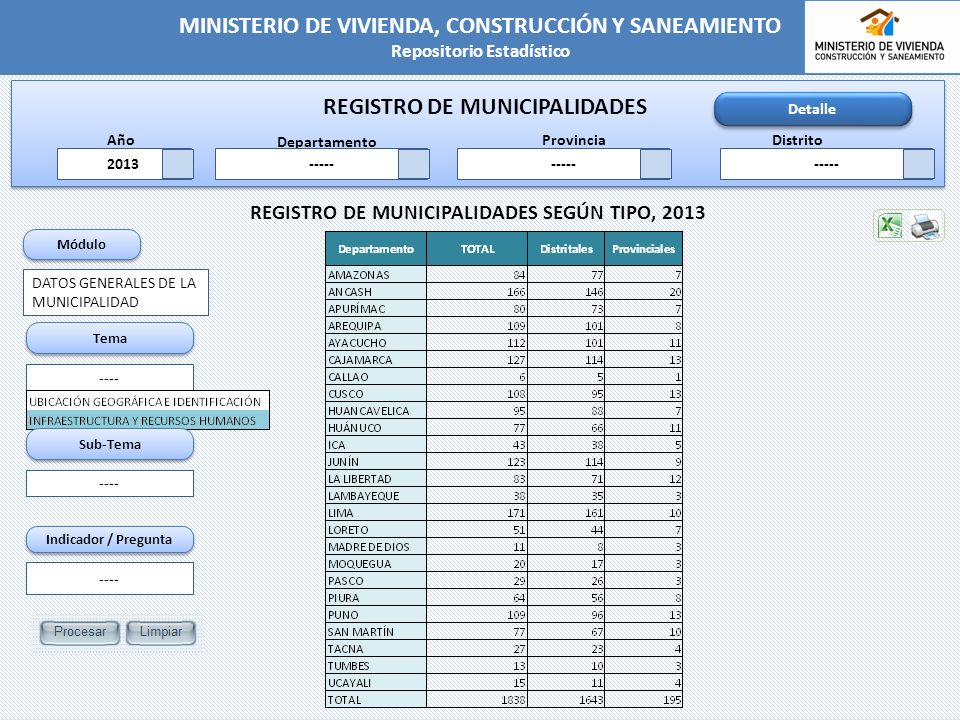Select the TACNA row label
Image resolution: width=960 pixels, height=720 pixels.
point(376,648)
